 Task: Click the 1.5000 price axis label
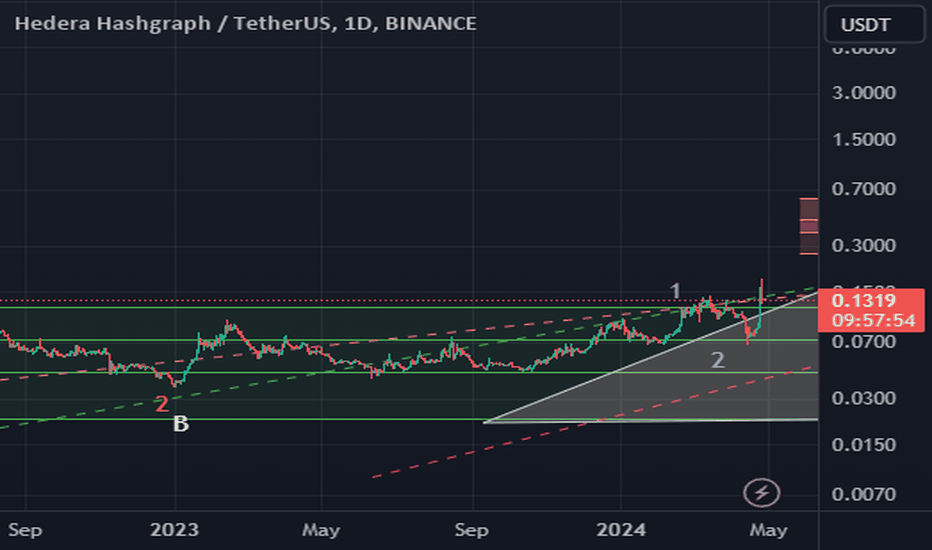click(x=864, y=139)
